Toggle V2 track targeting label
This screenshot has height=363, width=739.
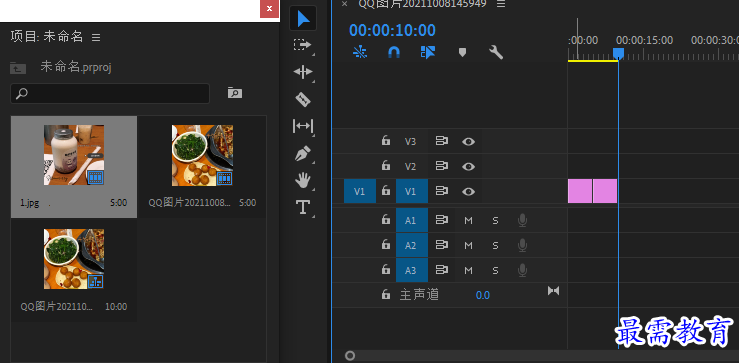point(411,166)
